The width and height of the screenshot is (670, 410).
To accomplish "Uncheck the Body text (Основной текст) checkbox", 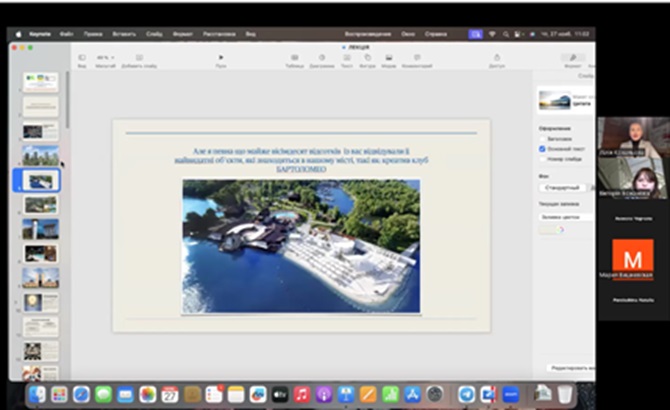I will 542,148.
